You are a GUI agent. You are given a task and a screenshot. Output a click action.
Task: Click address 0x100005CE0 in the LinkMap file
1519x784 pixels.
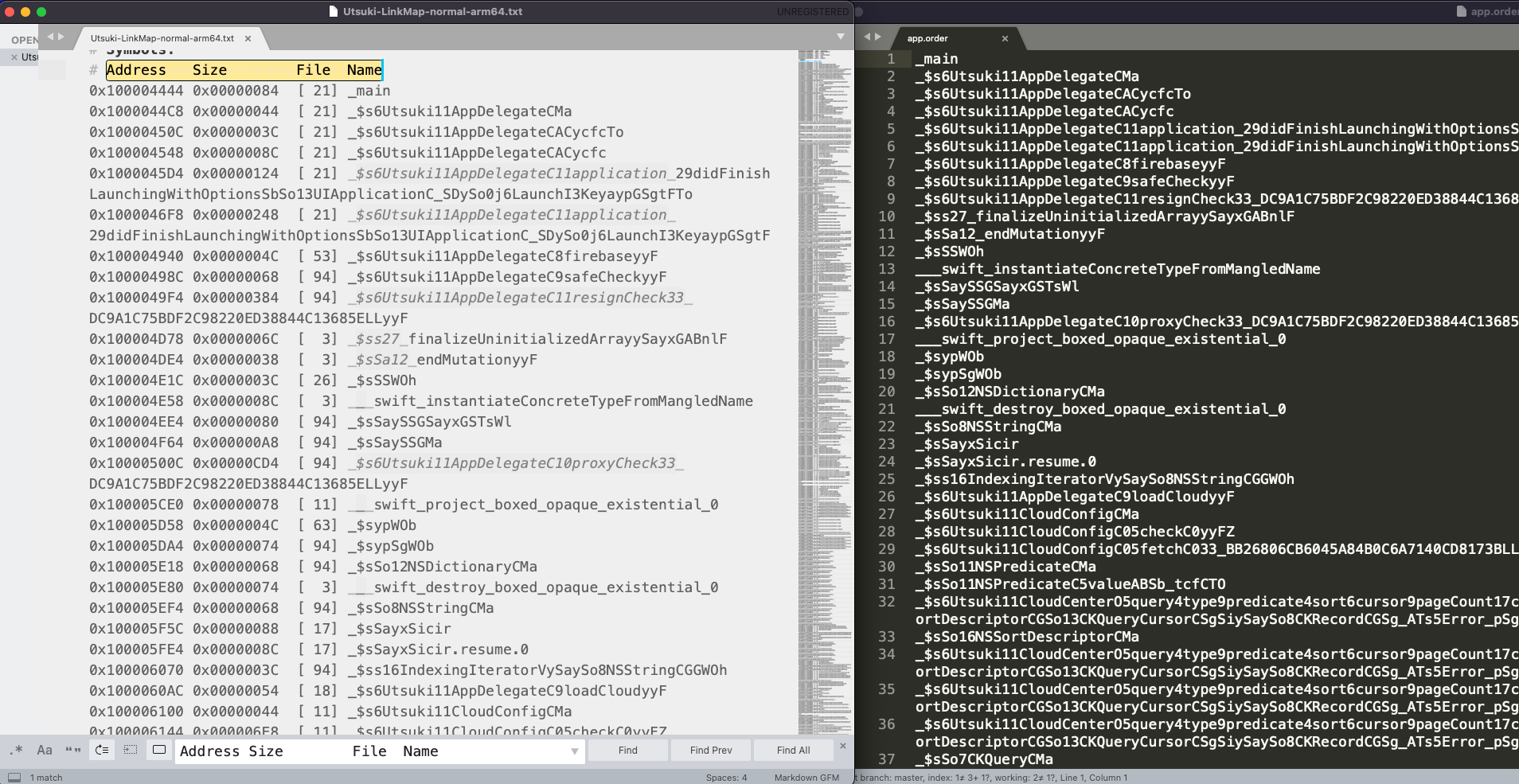(136, 505)
